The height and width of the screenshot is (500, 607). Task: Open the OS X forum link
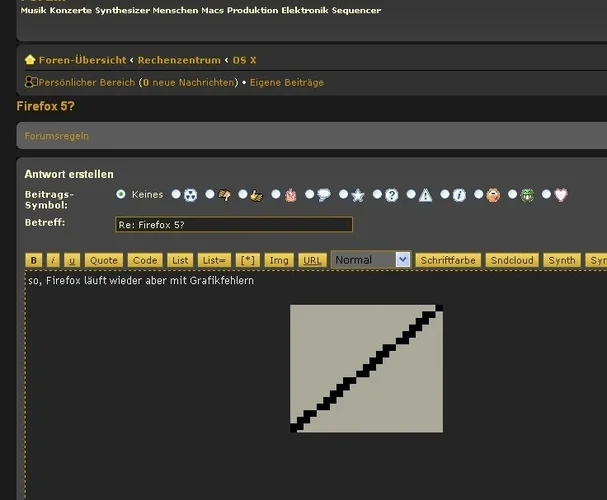pyautogui.click(x=244, y=60)
